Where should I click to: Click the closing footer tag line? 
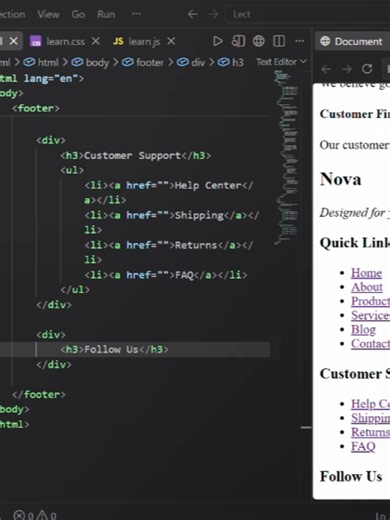(x=39, y=394)
